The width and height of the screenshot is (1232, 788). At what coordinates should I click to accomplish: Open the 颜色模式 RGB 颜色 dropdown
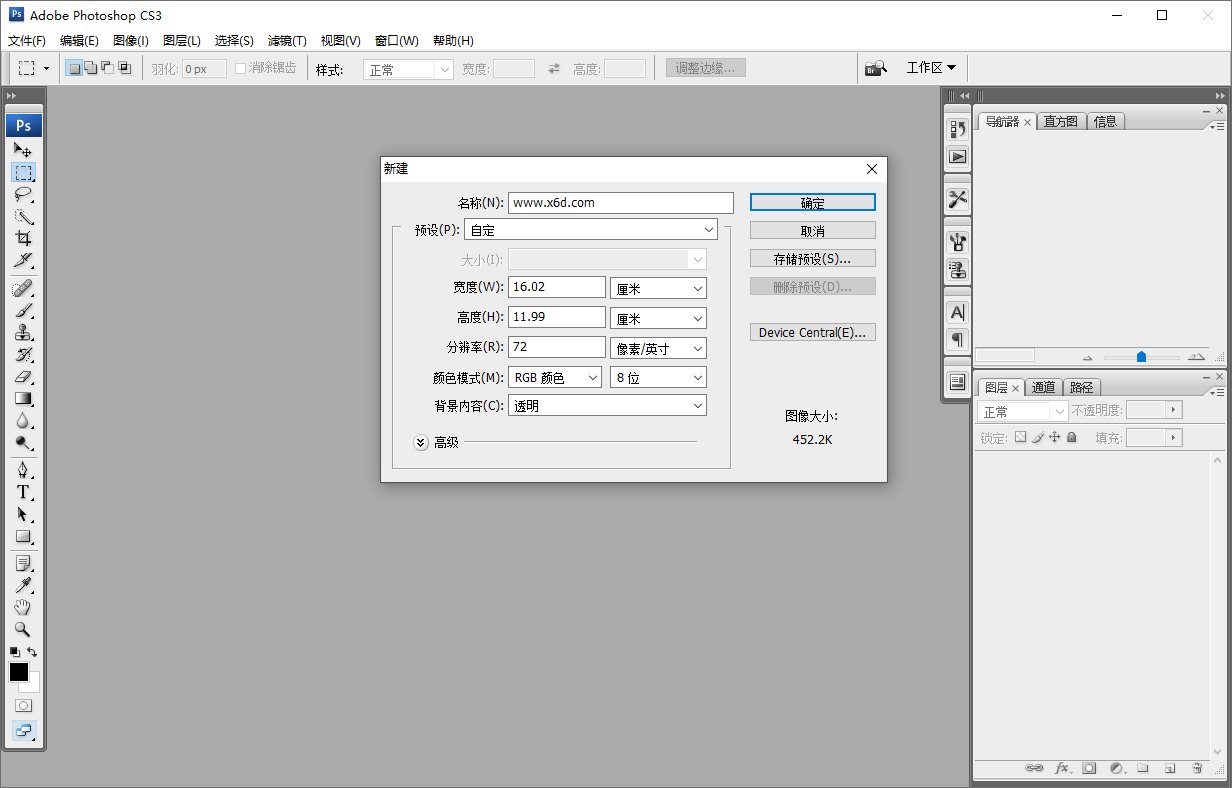pyautogui.click(x=555, y=377)
